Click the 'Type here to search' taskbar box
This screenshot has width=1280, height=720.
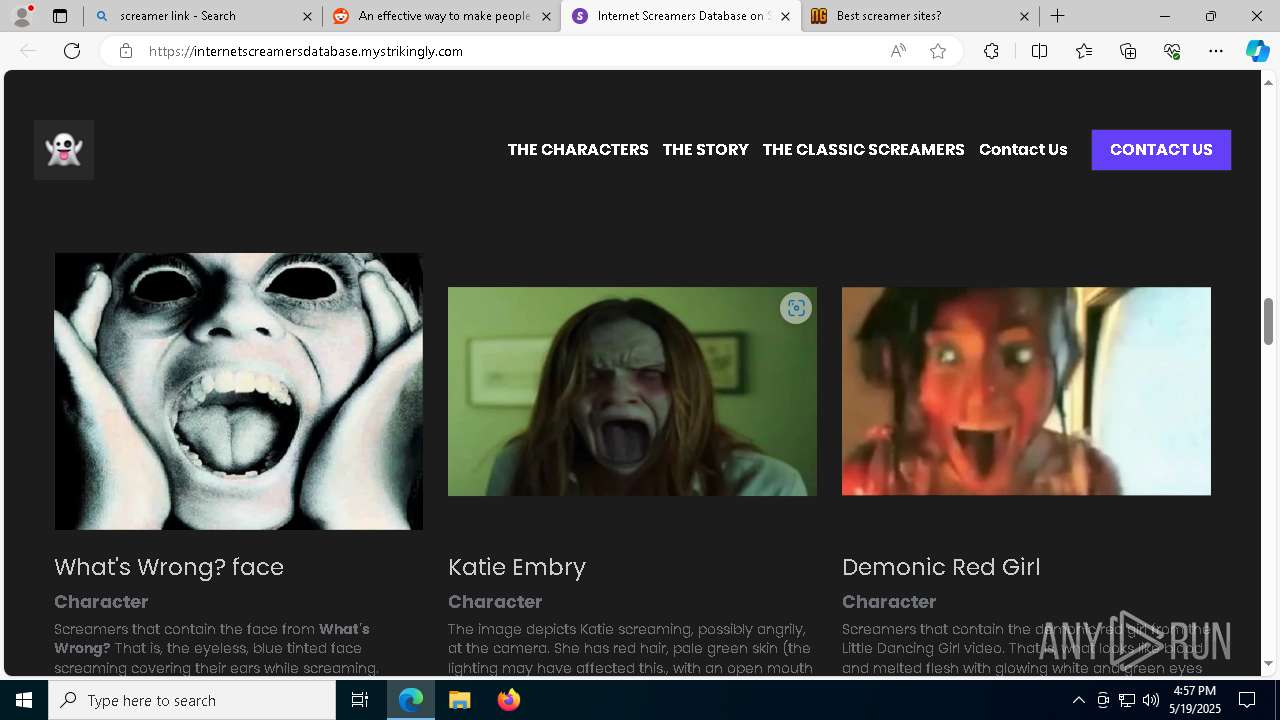click(192, 700)
